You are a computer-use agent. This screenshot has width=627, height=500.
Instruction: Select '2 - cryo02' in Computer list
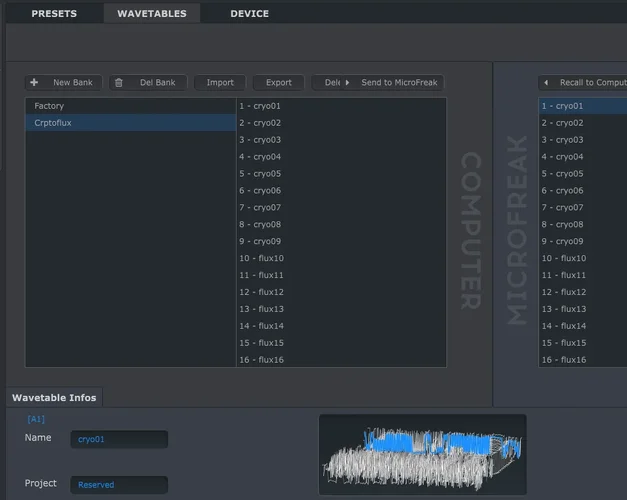click(x=341, y=123)
